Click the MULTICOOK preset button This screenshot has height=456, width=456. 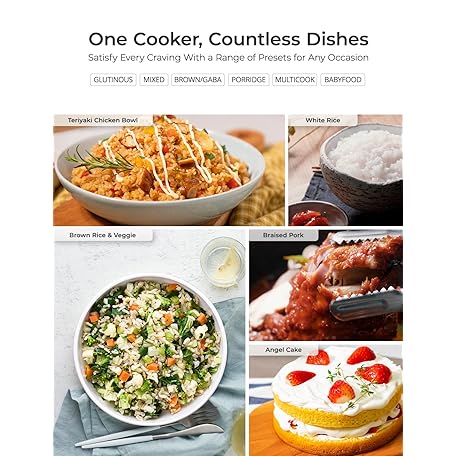click(295, 80)
